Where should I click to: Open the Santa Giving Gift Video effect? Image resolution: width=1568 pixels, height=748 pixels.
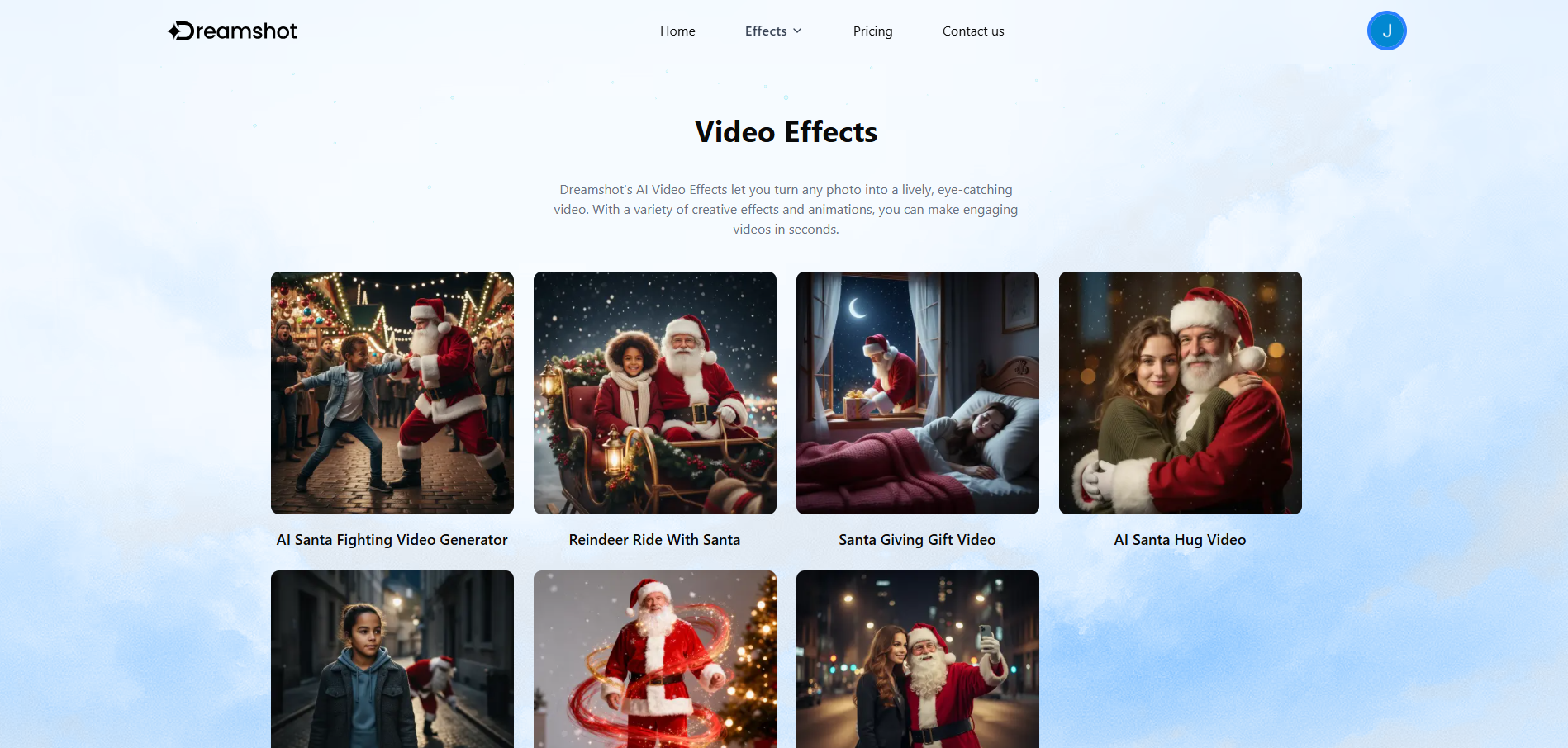coord(917,539)
